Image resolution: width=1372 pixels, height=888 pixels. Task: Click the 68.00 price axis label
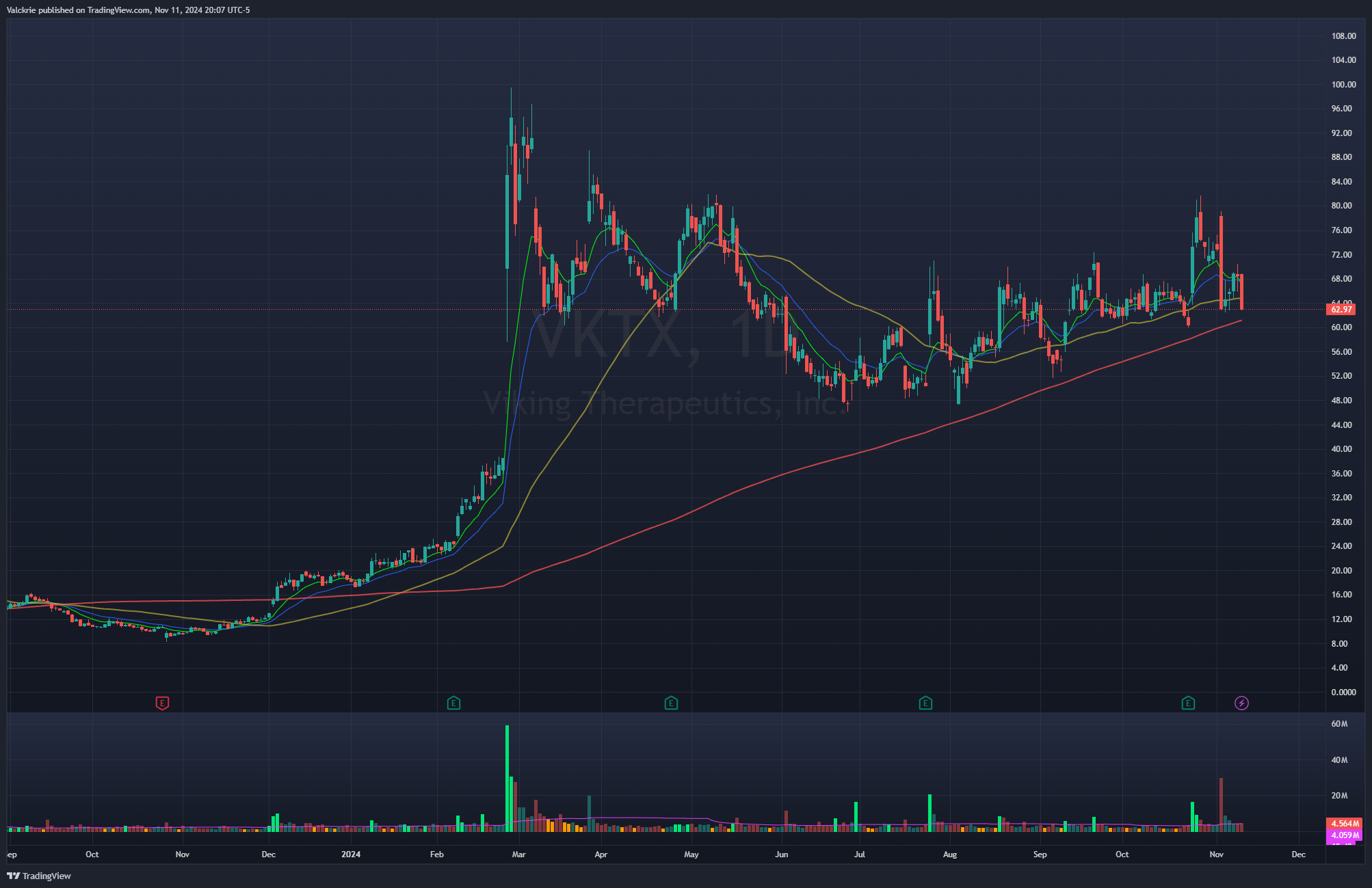coord(1341,279)
